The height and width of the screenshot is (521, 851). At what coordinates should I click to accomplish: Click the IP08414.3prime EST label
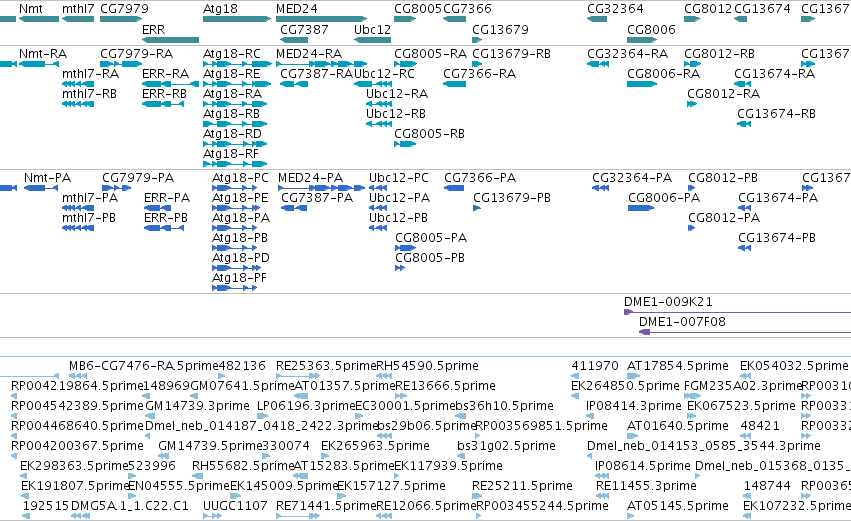[633, 406]
